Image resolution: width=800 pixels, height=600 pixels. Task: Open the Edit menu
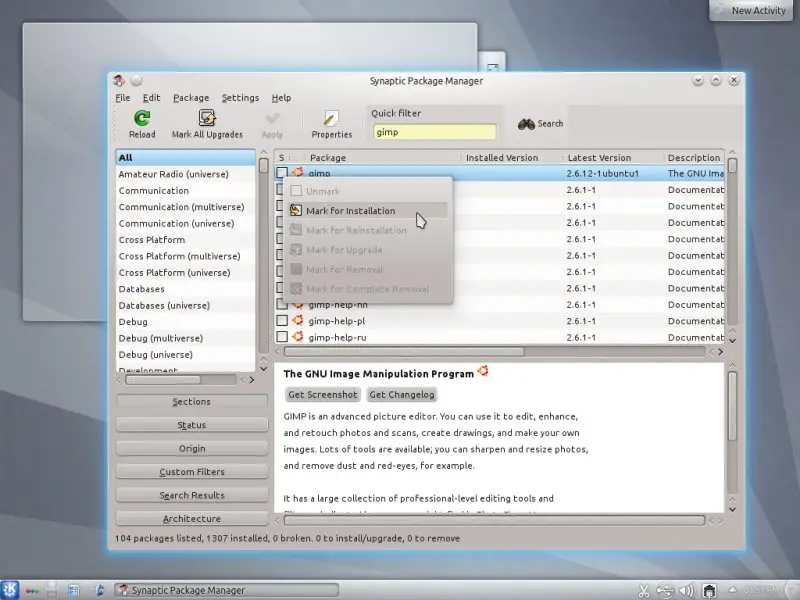151,97
